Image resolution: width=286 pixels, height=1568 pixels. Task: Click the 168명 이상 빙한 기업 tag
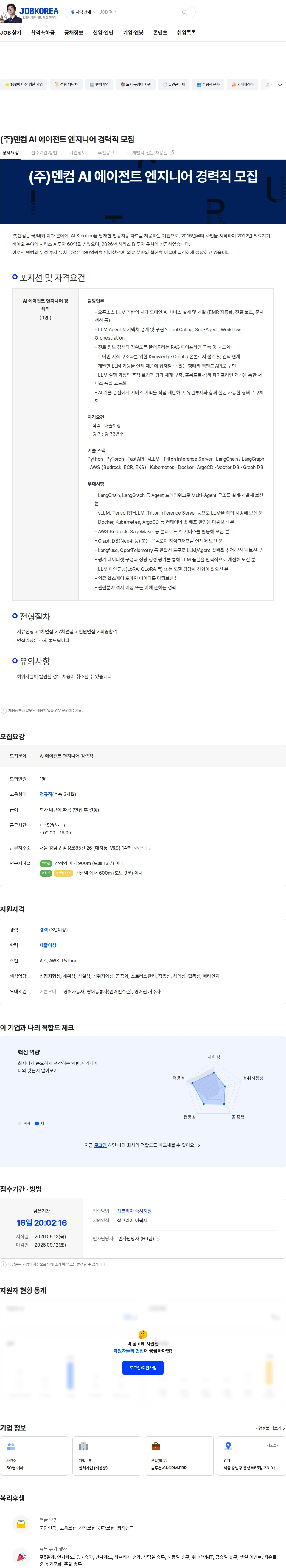24,85
